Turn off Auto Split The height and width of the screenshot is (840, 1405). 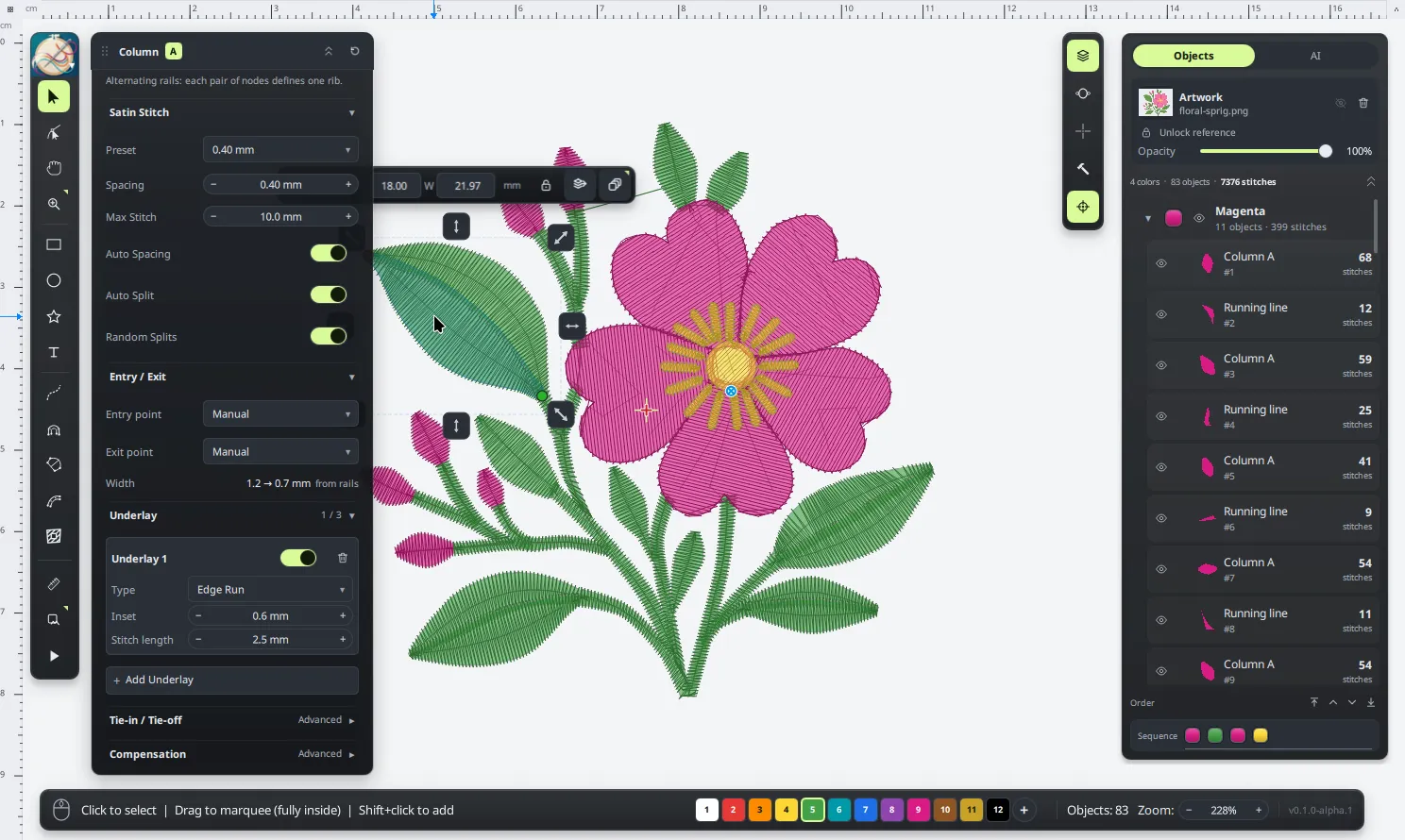point(329,294)
